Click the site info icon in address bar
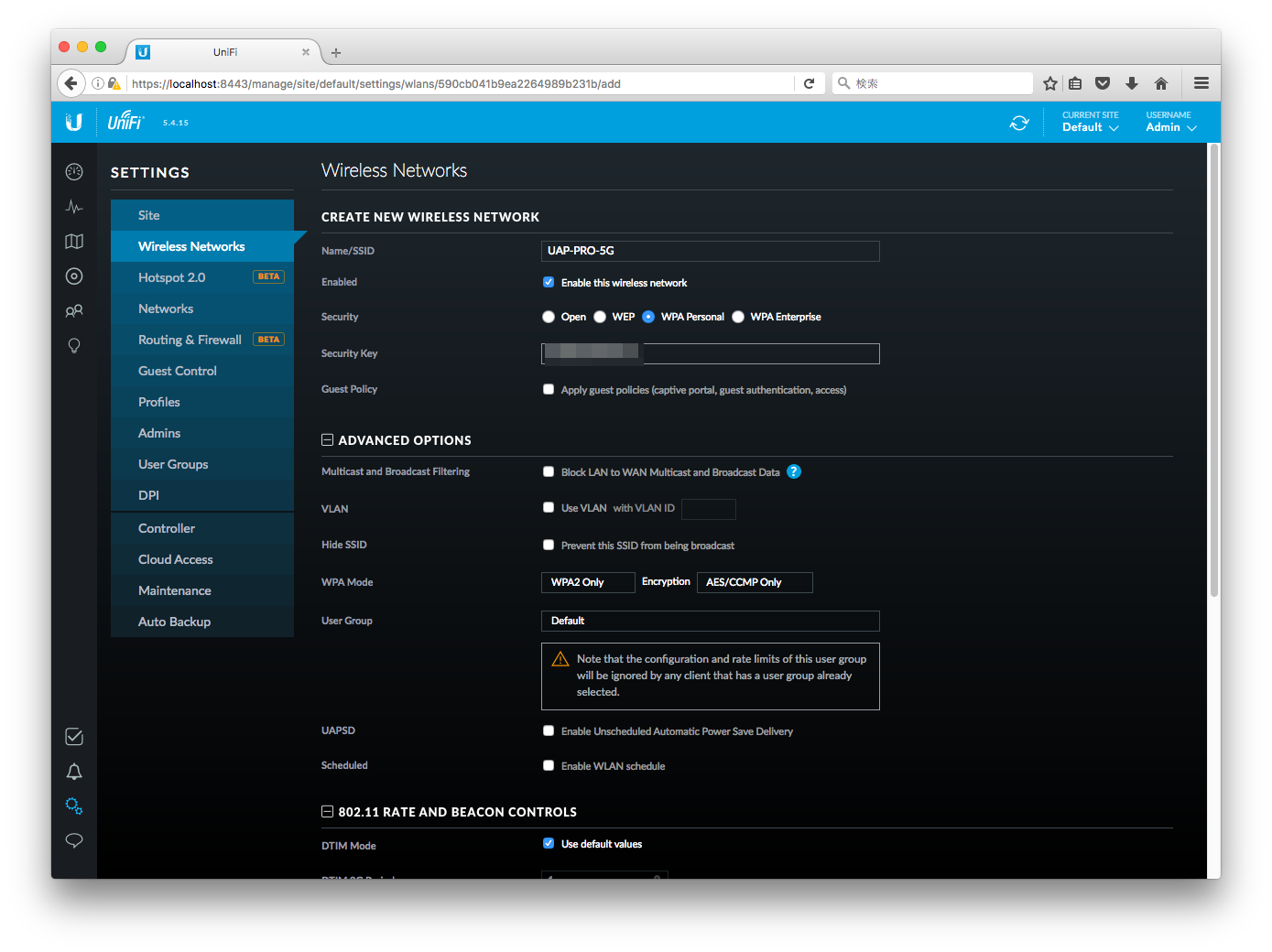Image resolution: width=1272 pixels, height=952 pixels. [98, 83]
